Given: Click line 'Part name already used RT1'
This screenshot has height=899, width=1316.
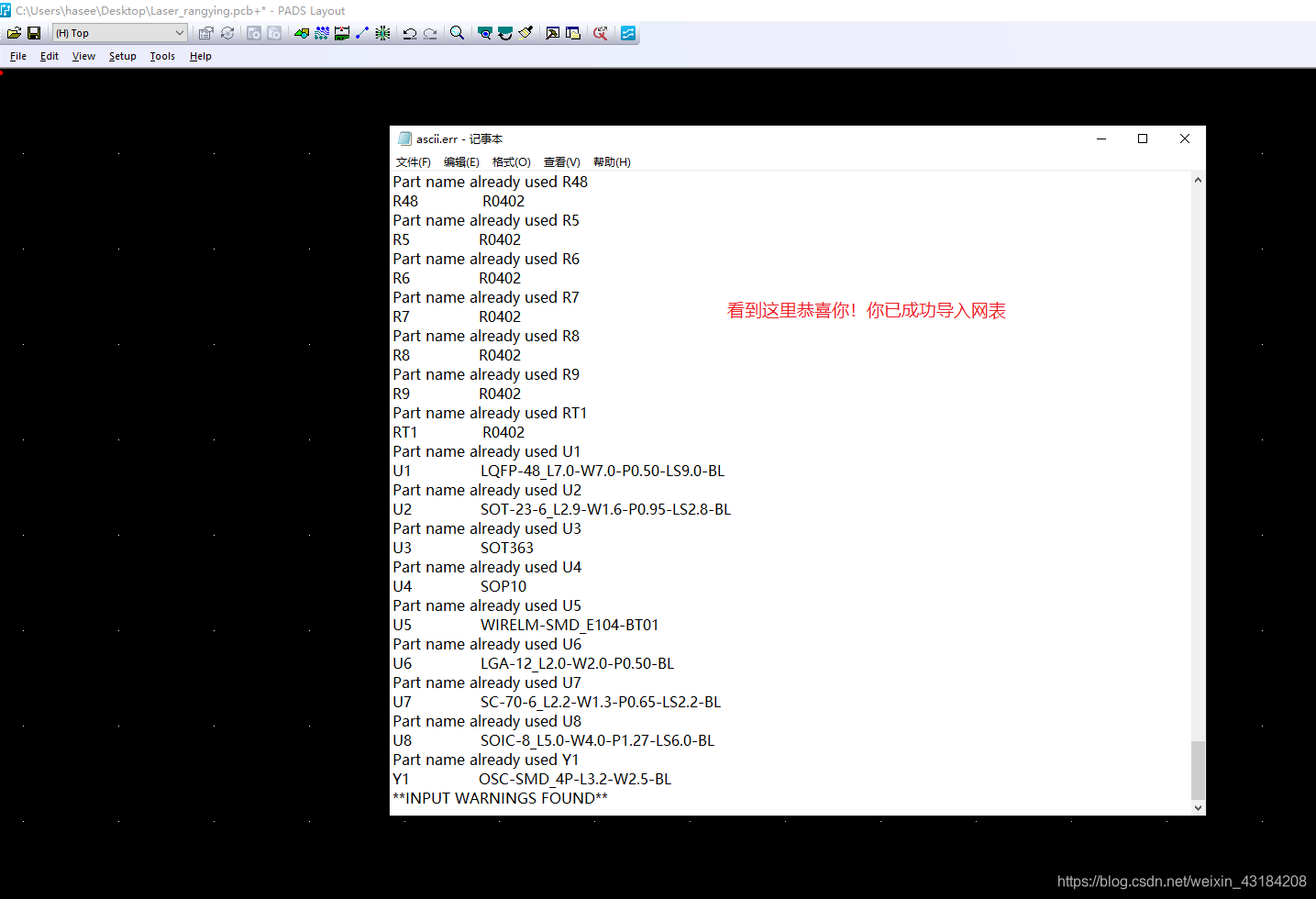Looking at the screenshot, I should [490, 413].
